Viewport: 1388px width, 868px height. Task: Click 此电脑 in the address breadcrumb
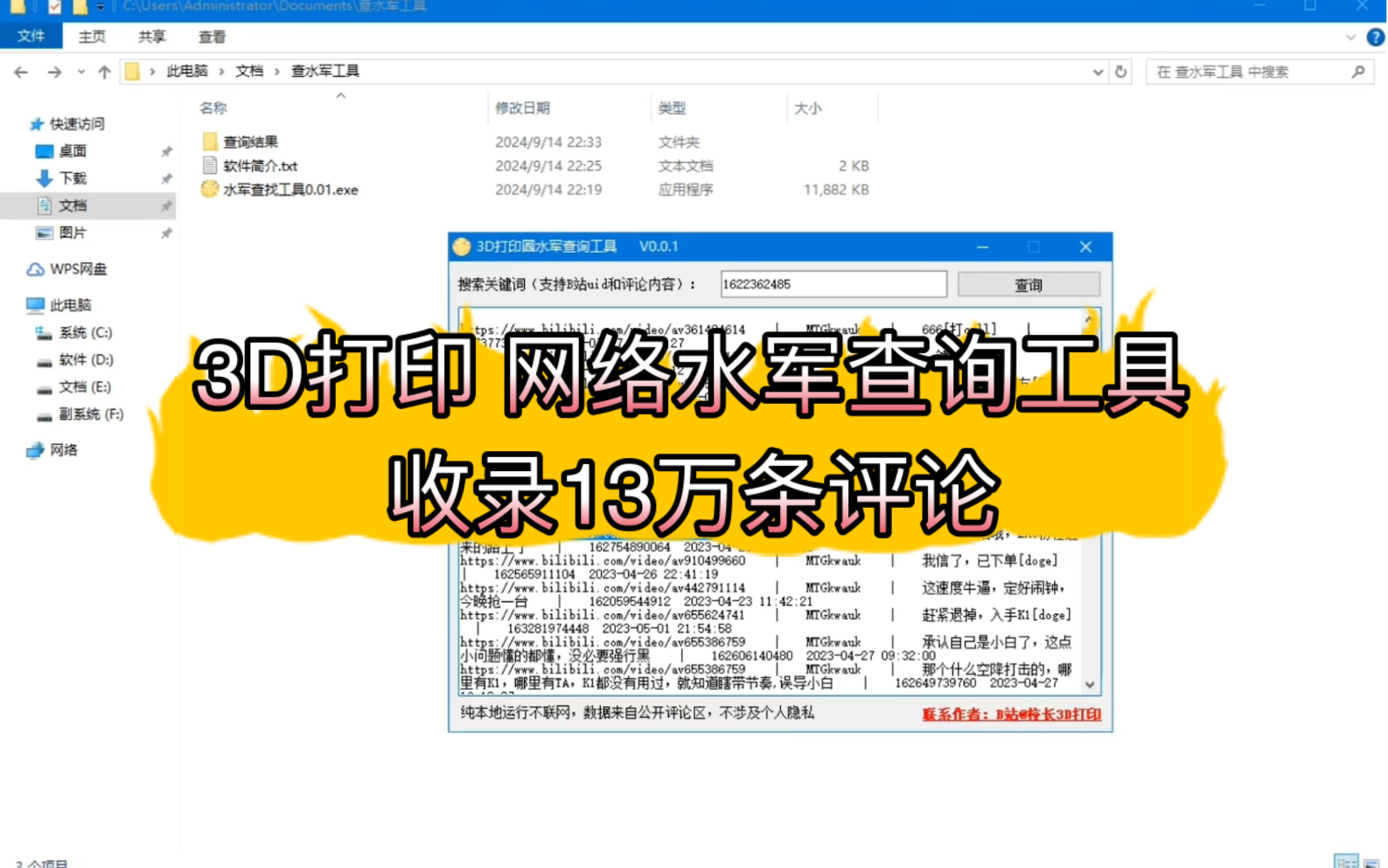pos(187,71)
